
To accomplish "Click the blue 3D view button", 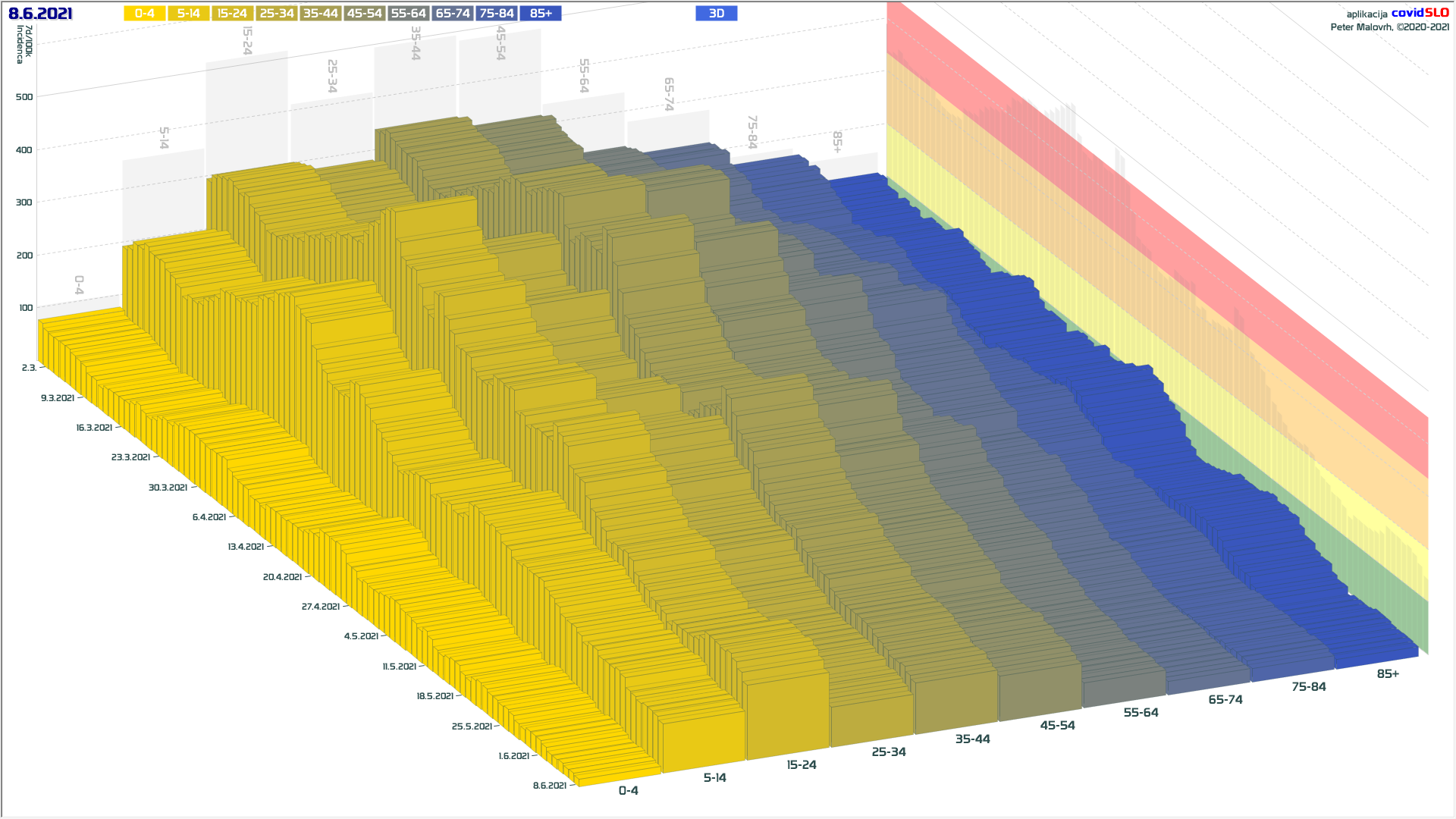I will coord(716,14).
